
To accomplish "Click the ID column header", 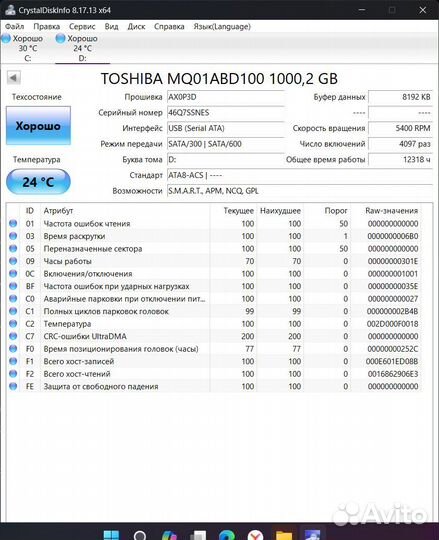I will click(30, 211).
